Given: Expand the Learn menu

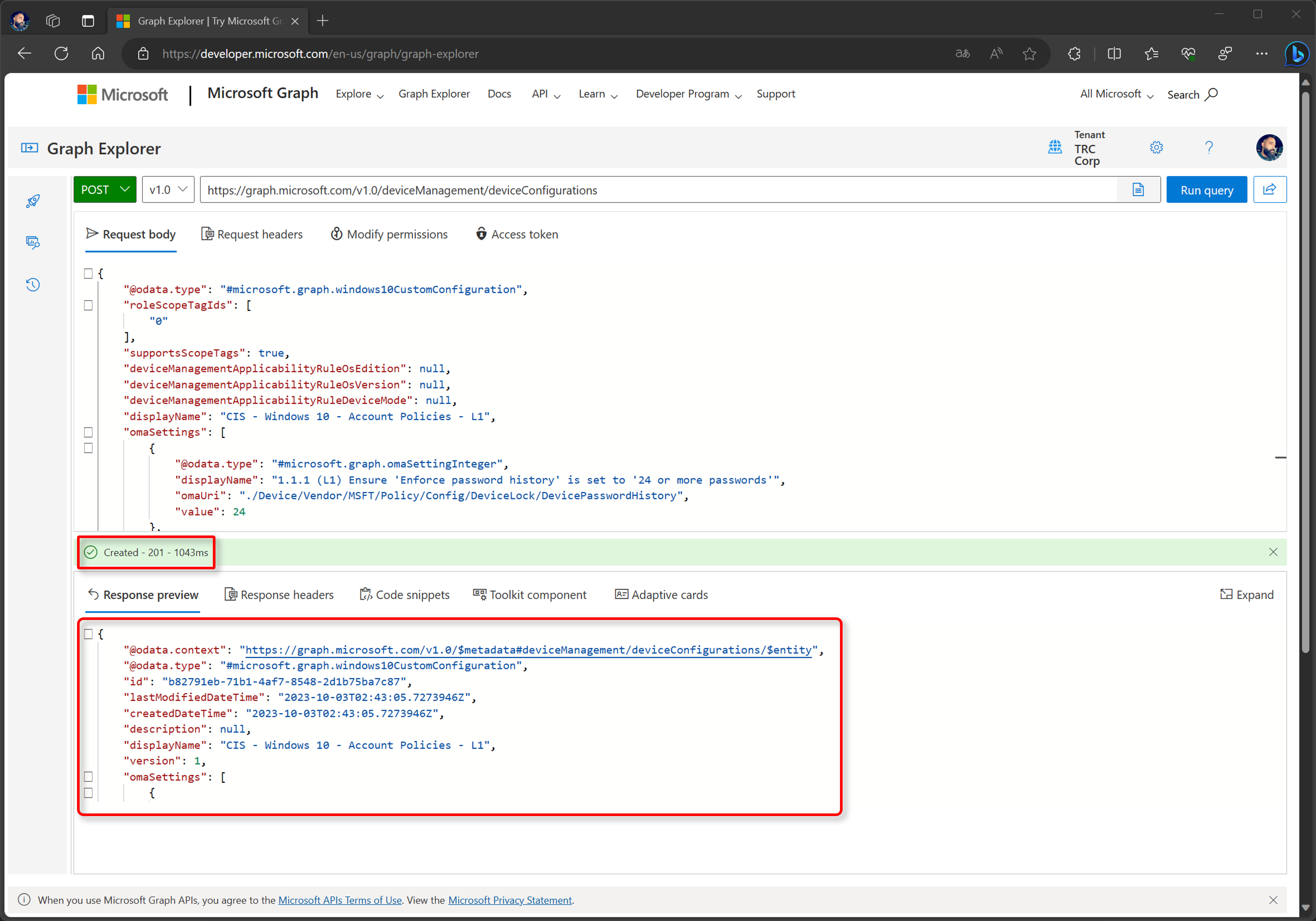Looking at the screenshot, I should coord(598,94).
